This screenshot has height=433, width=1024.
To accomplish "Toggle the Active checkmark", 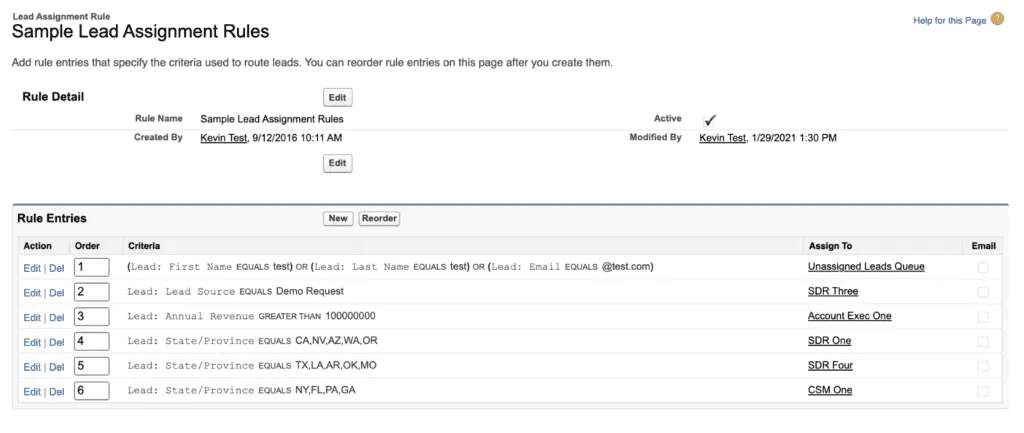I will coord(710,120).
